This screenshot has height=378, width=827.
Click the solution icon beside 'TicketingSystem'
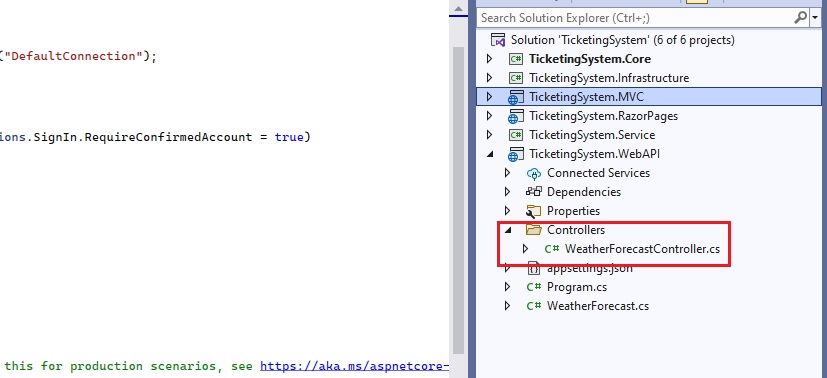click(498, 40)
